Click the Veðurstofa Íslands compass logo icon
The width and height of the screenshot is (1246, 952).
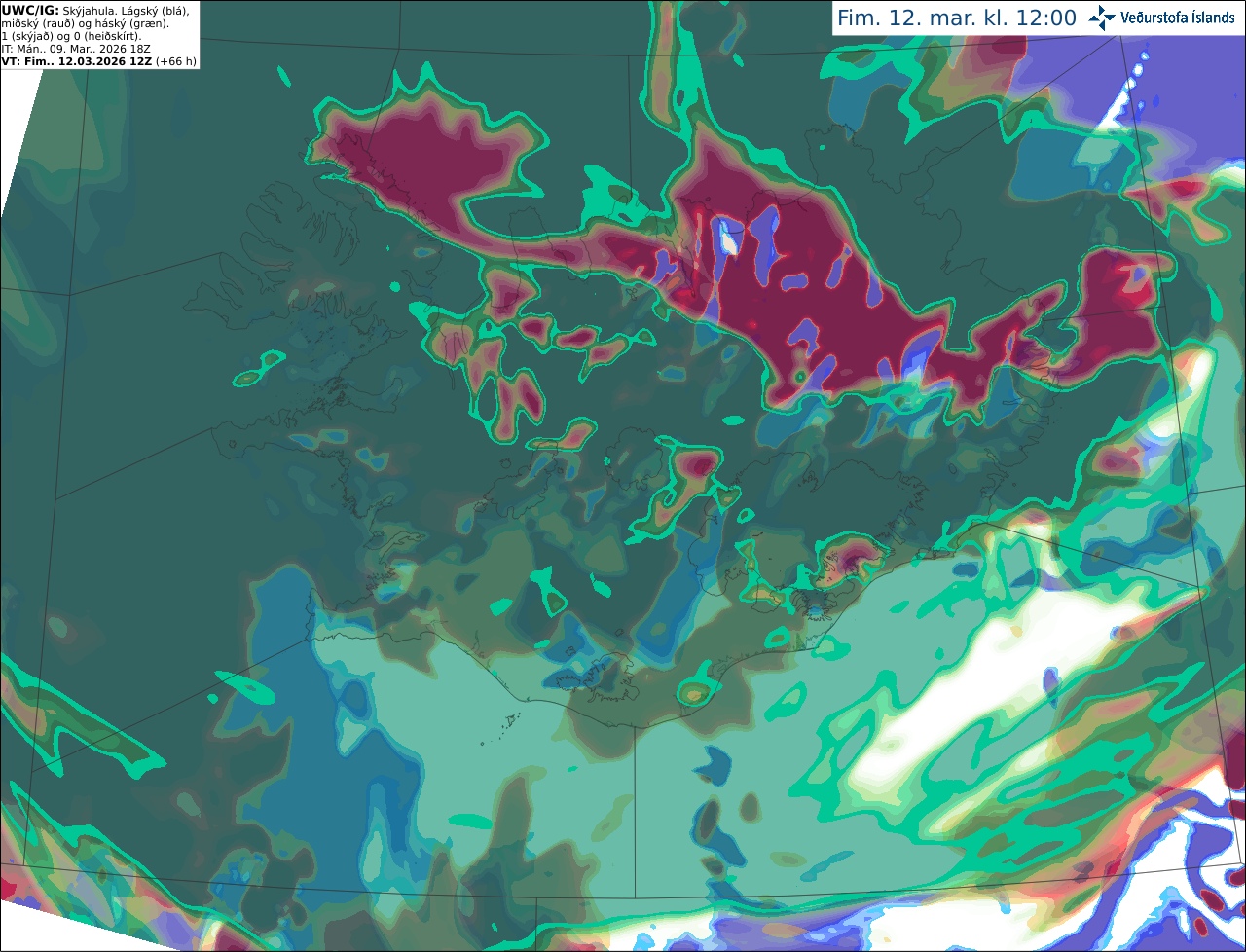[1102, 18]
